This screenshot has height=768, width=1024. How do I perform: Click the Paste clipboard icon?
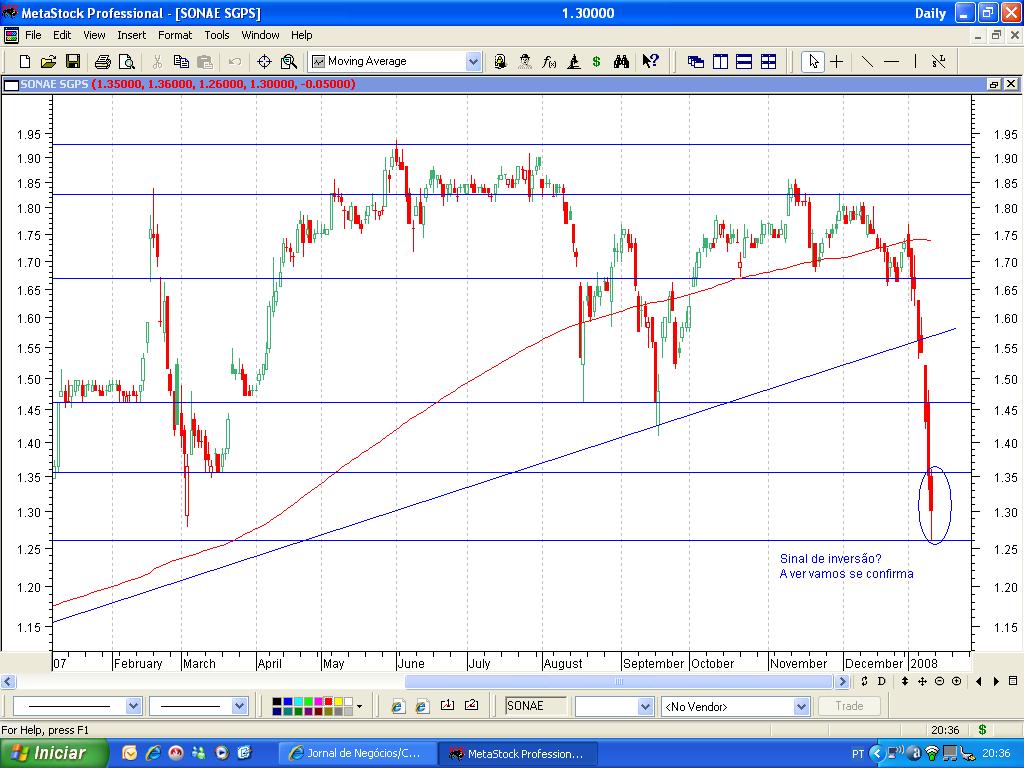pos(205,61)
